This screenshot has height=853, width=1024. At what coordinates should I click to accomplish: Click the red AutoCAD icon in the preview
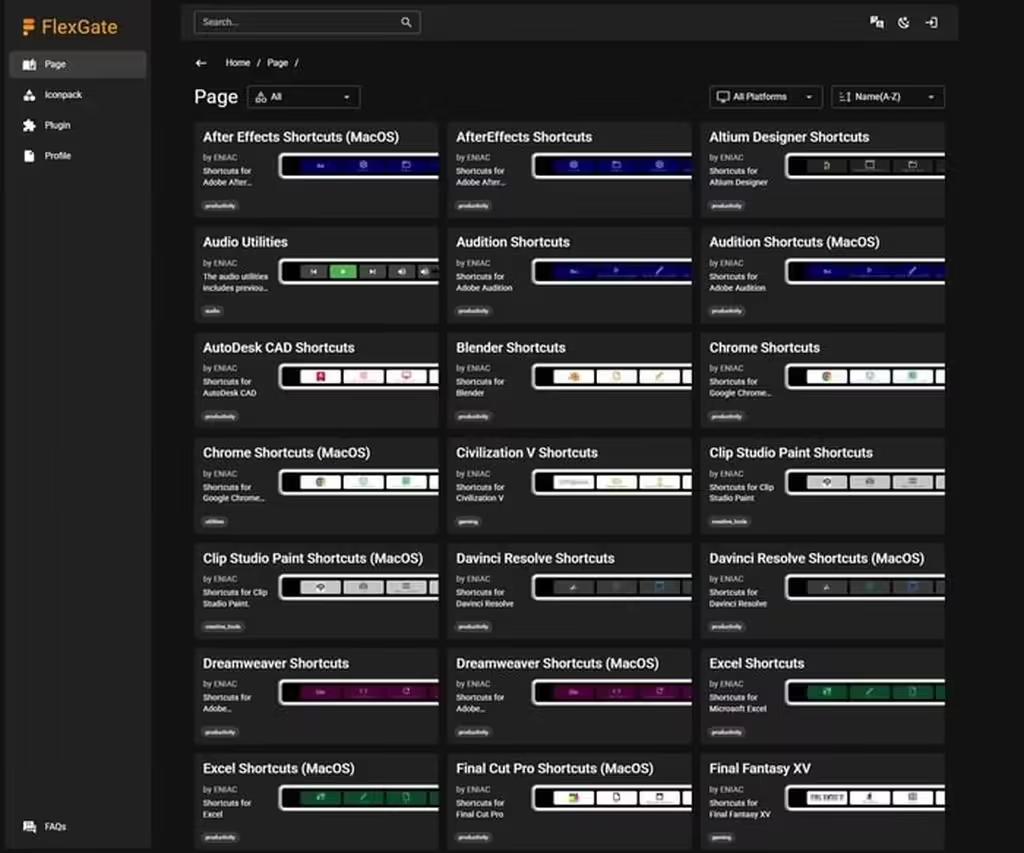coord(320,377)
